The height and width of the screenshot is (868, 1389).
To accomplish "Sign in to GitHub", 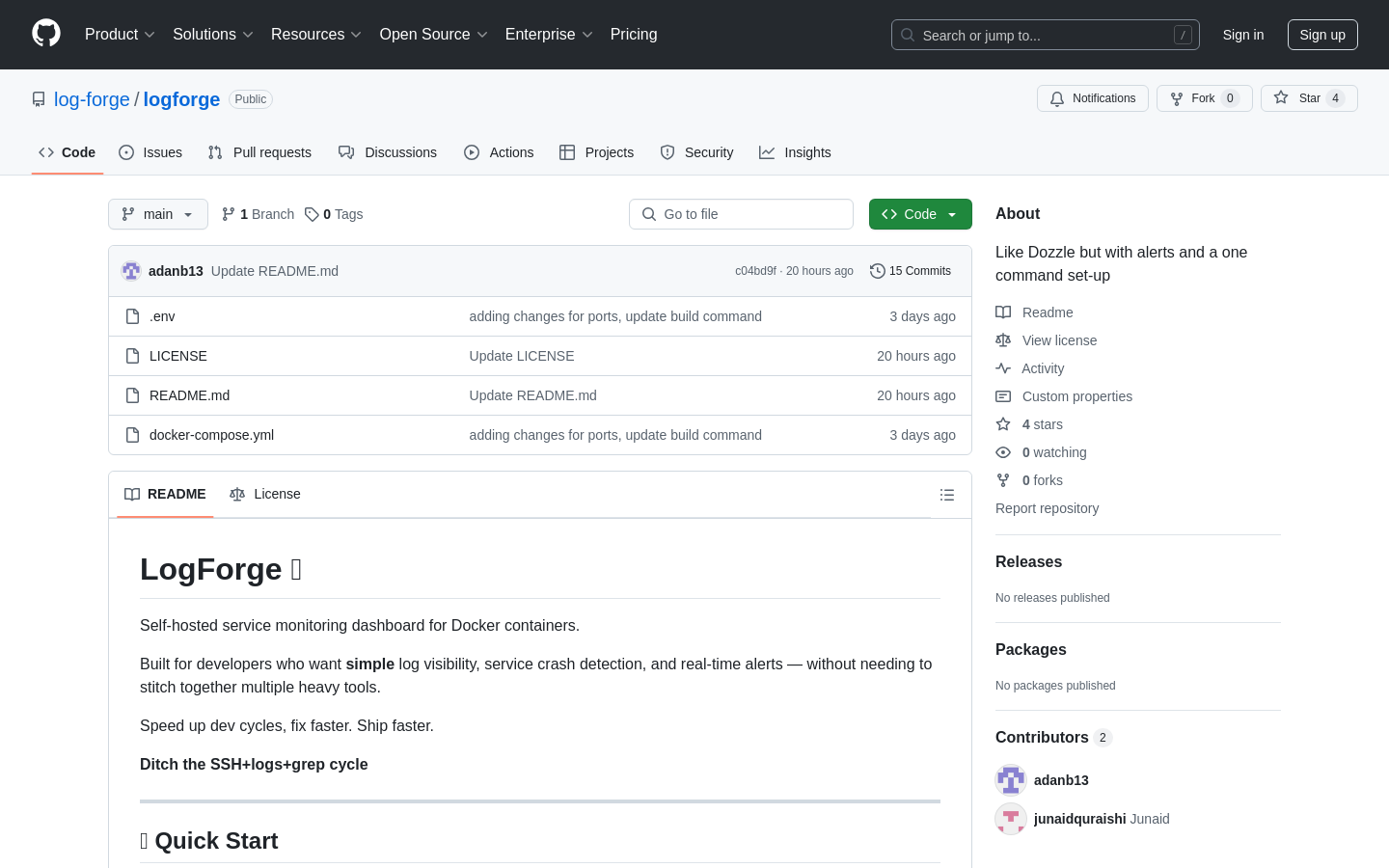I will 1243,35.
